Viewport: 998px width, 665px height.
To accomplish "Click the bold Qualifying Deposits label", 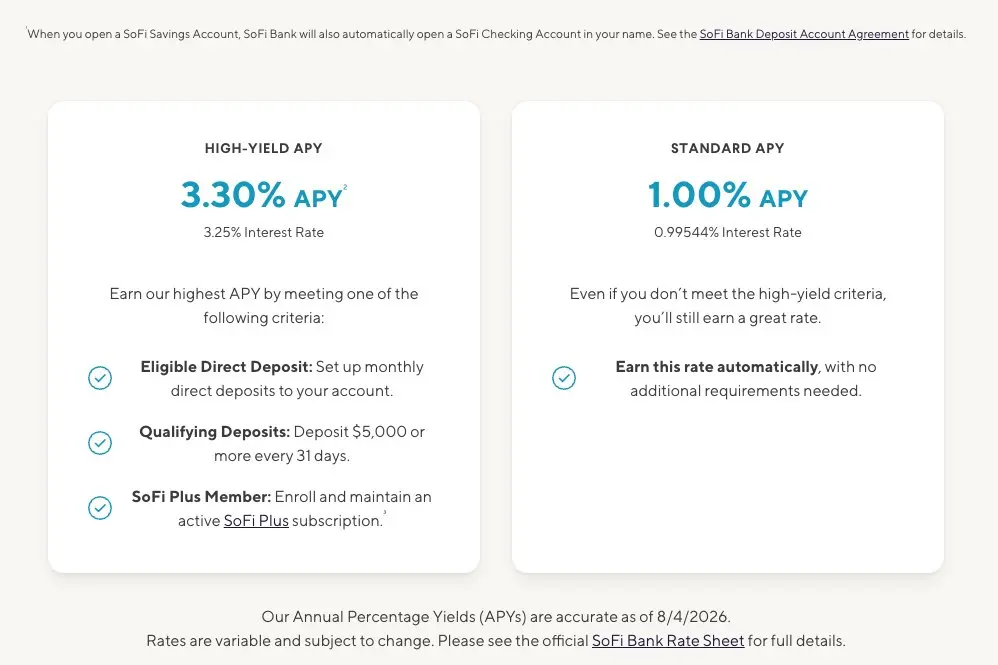I will coord(214,432).
